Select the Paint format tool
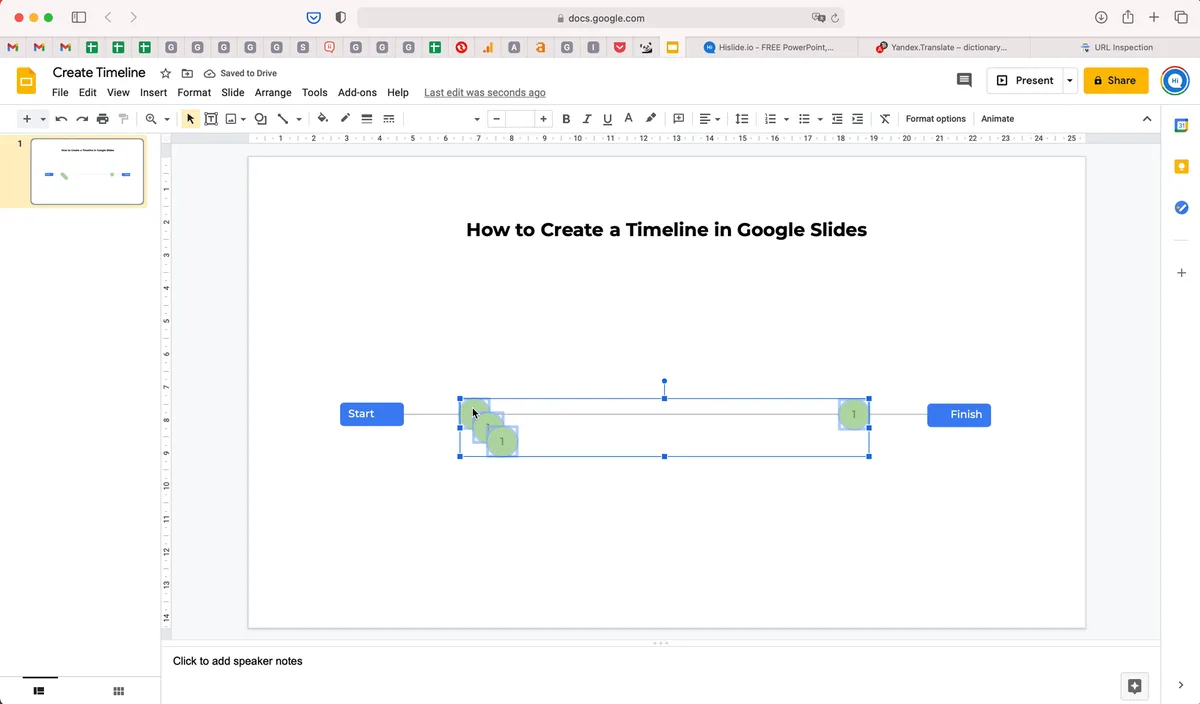 (124, 119)
